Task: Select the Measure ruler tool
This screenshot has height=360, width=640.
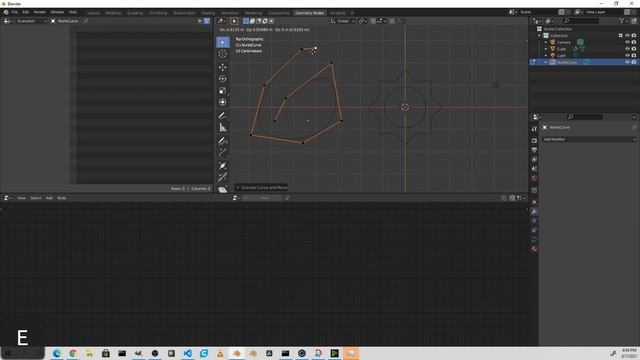Action: [x=222, y=128]
